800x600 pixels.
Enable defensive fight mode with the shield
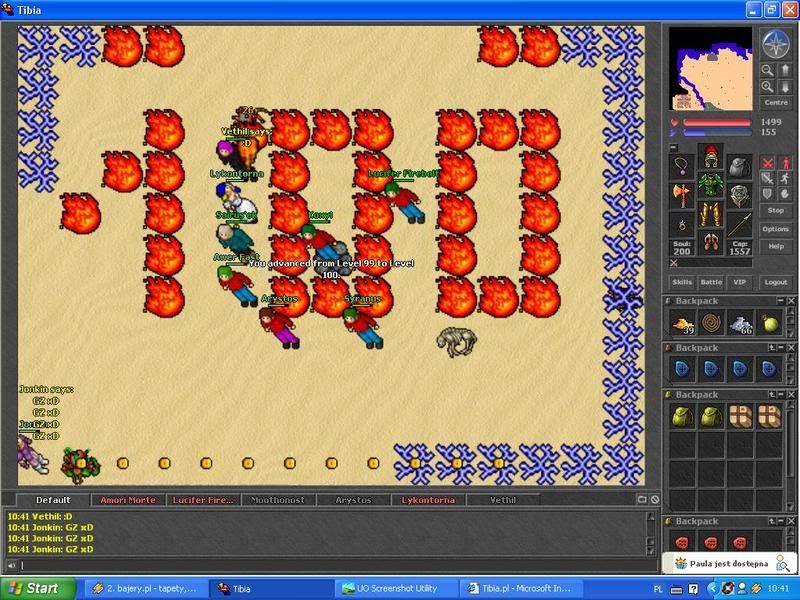[x=767, y=194]
